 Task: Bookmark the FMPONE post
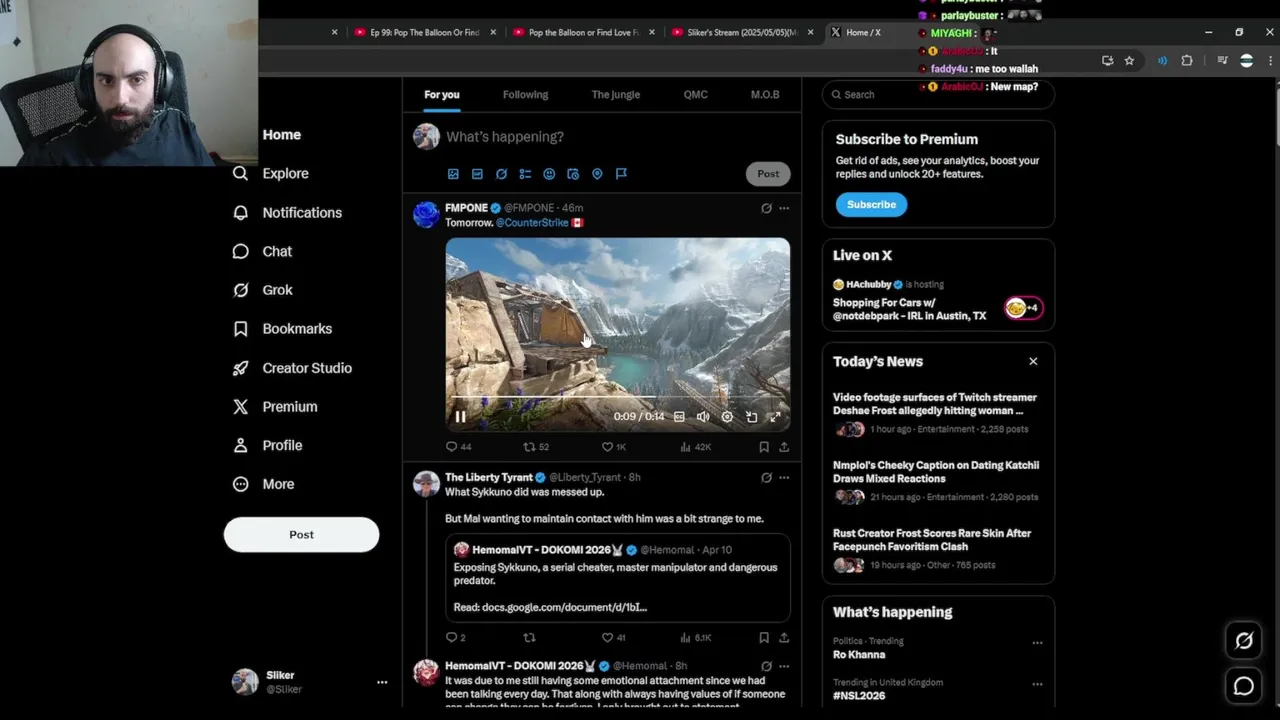(764, 447)
